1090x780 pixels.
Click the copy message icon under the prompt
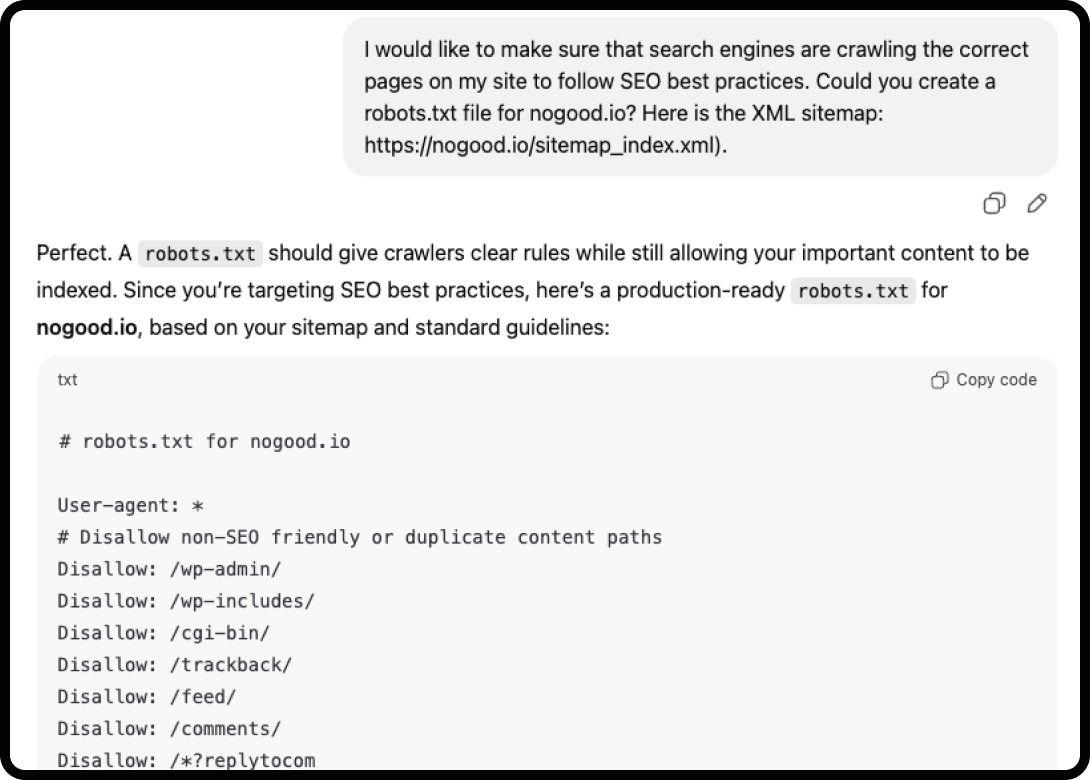[x=993, y=204]
